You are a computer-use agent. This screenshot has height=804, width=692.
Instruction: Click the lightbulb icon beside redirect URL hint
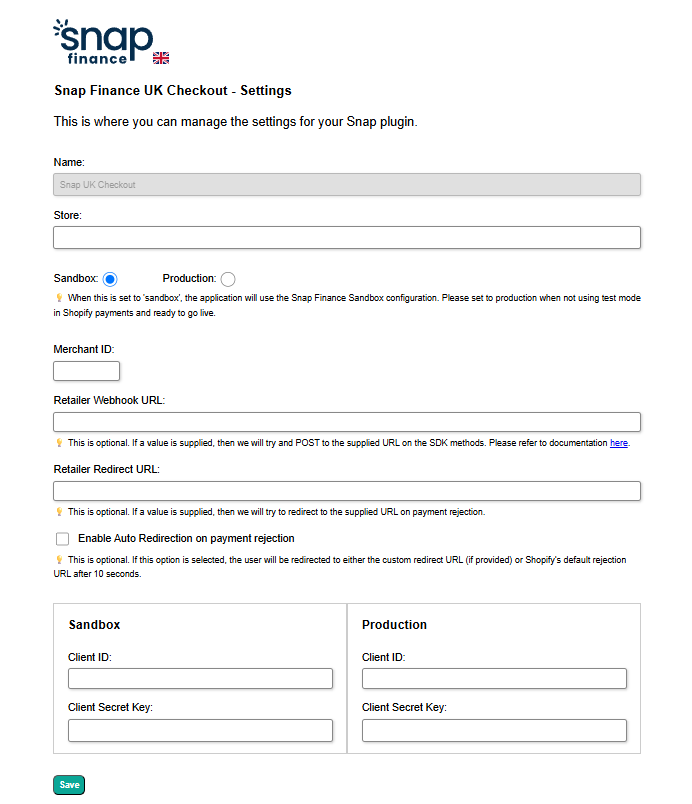[x=59, y=511]
